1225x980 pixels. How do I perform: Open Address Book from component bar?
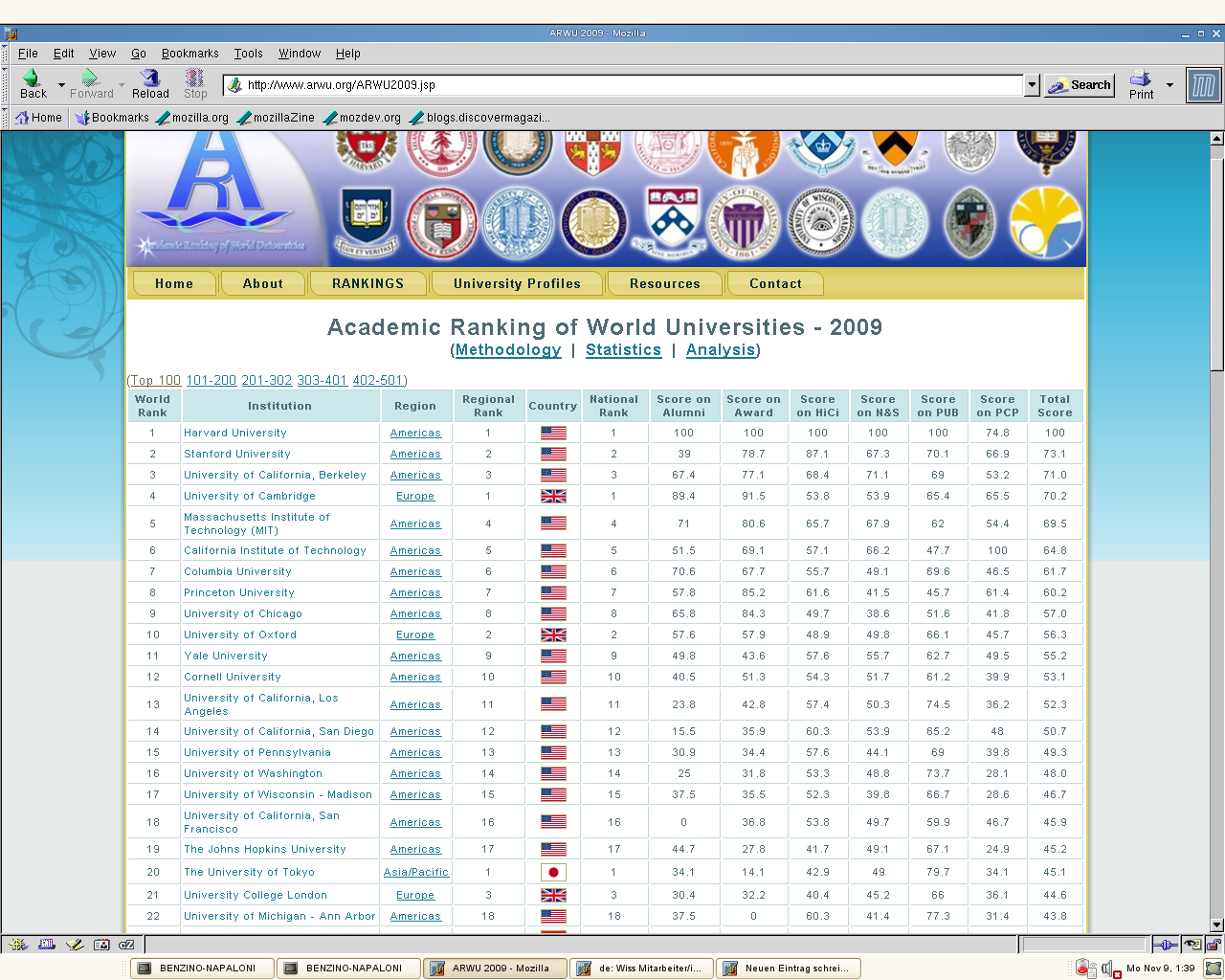click(101, 945)
